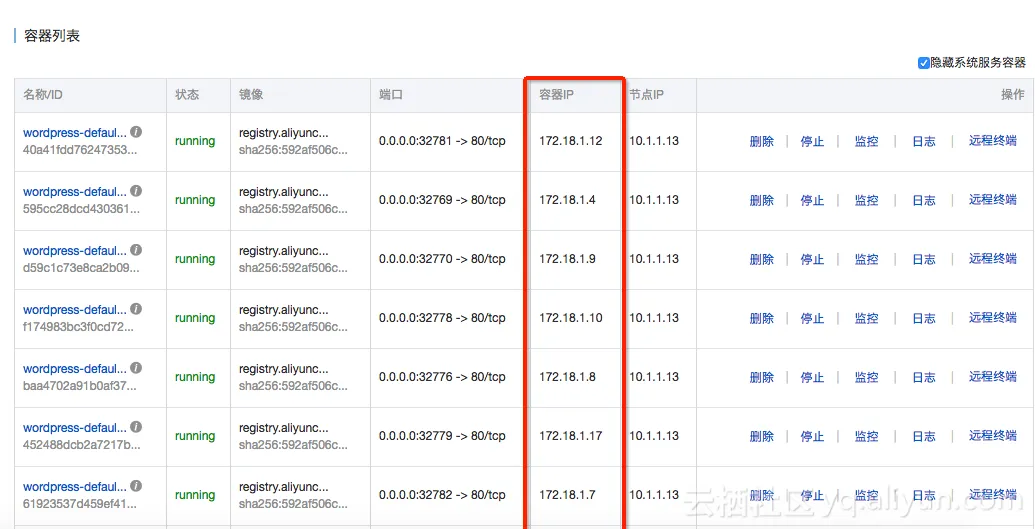This screenshot has height=529, width=1035.
Task: Select port text 0.0.0.0:32769 -> 80/tcp
Action: [442, 199]
